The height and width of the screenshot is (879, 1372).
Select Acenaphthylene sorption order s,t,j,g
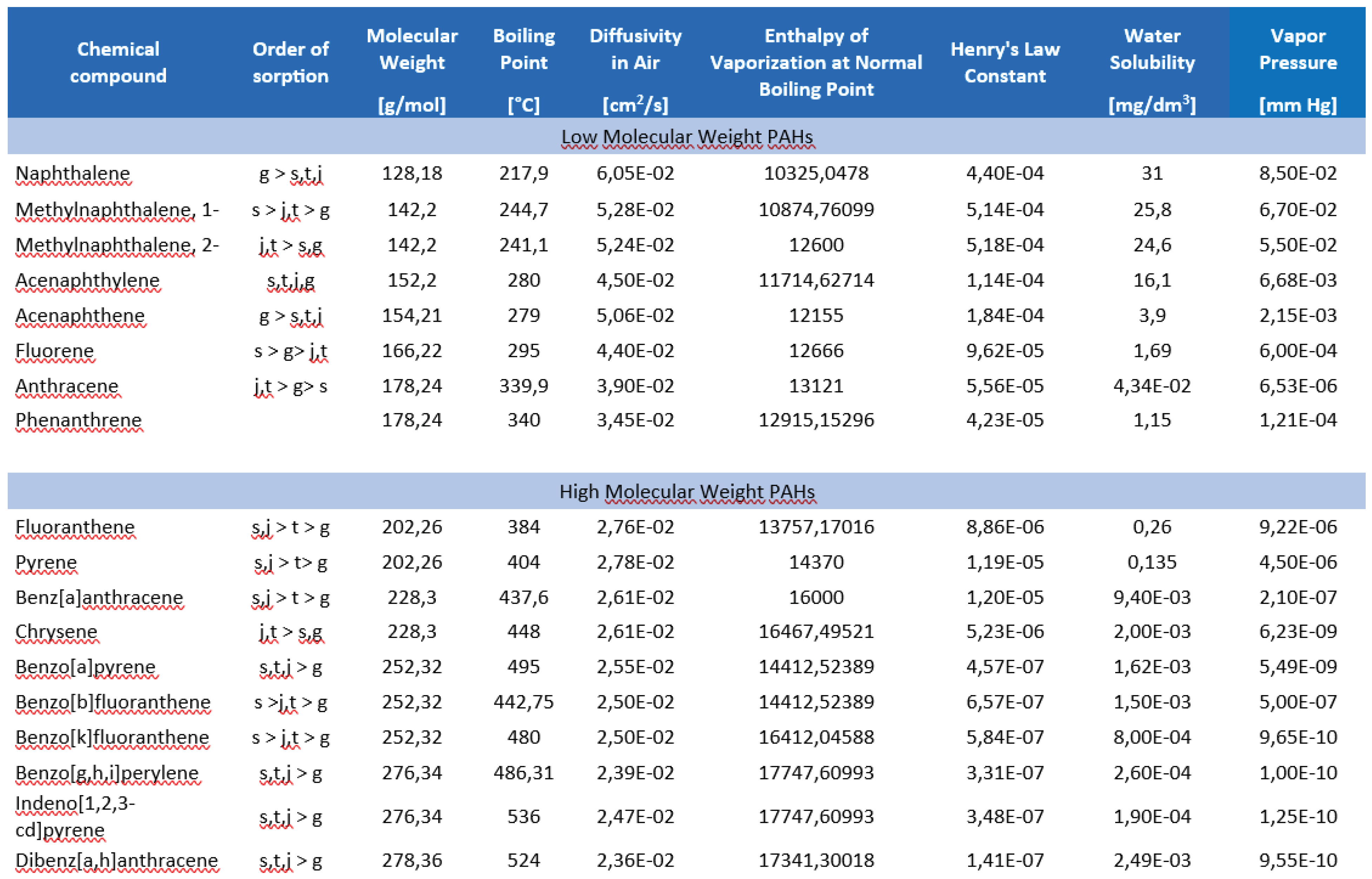pos(291,280)
